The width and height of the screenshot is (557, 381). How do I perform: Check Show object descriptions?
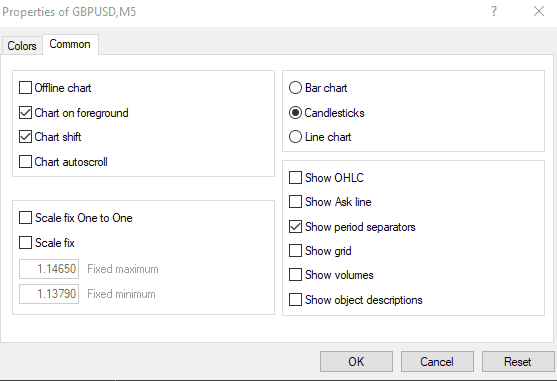point(295,300)
